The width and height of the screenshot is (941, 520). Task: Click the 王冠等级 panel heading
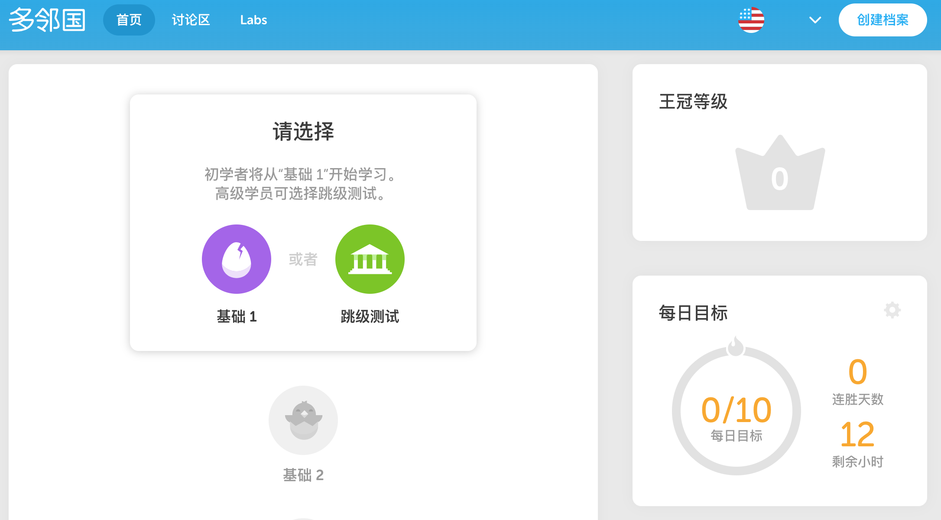coord(693,101)
